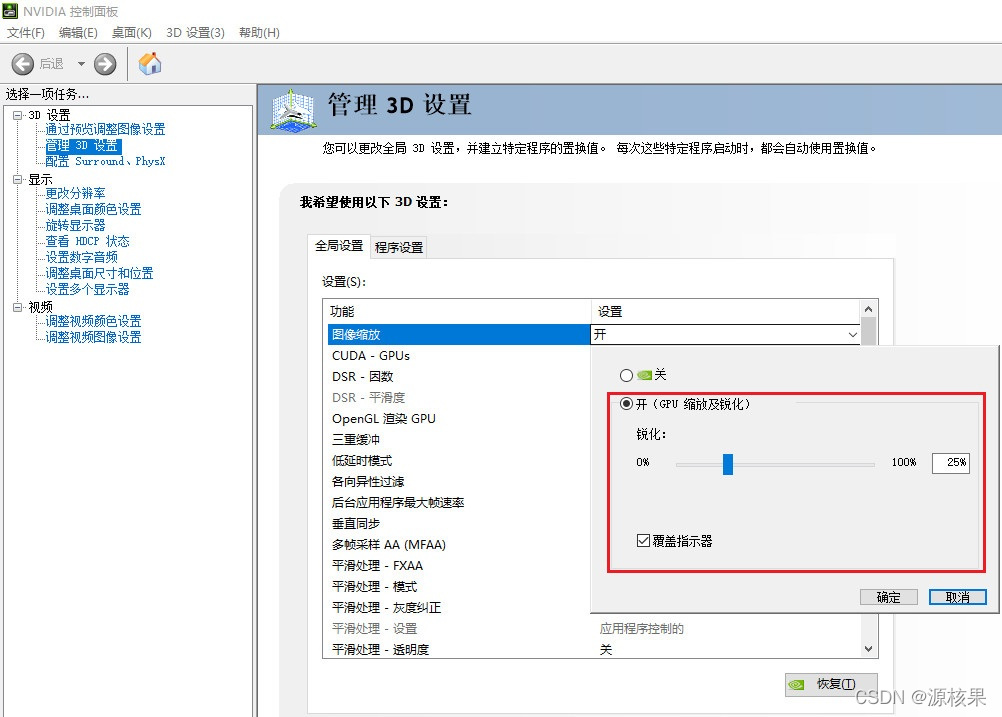Screen dimensions: 1002x717
Task: Open the 帮助(H) menu
Action: click(259, 33)
